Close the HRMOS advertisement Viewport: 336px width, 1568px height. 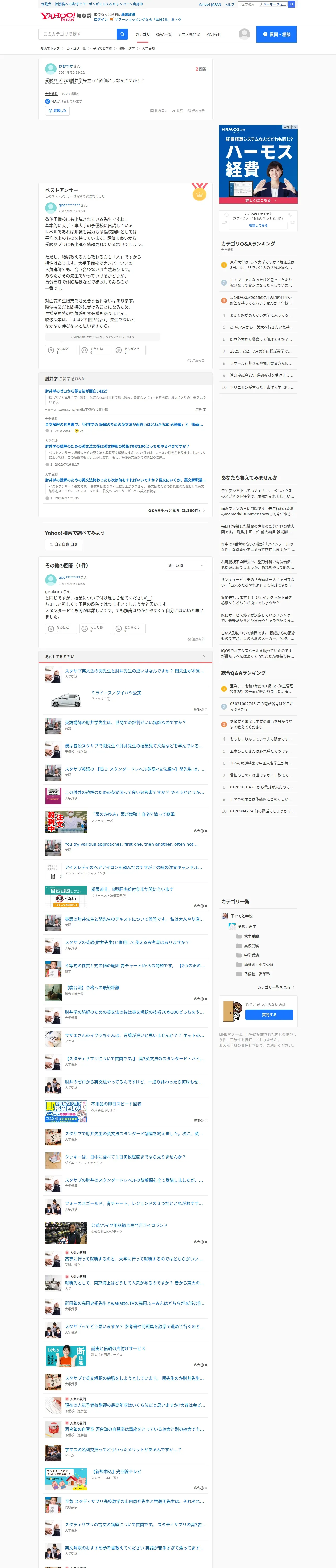(x=295, y=127)
